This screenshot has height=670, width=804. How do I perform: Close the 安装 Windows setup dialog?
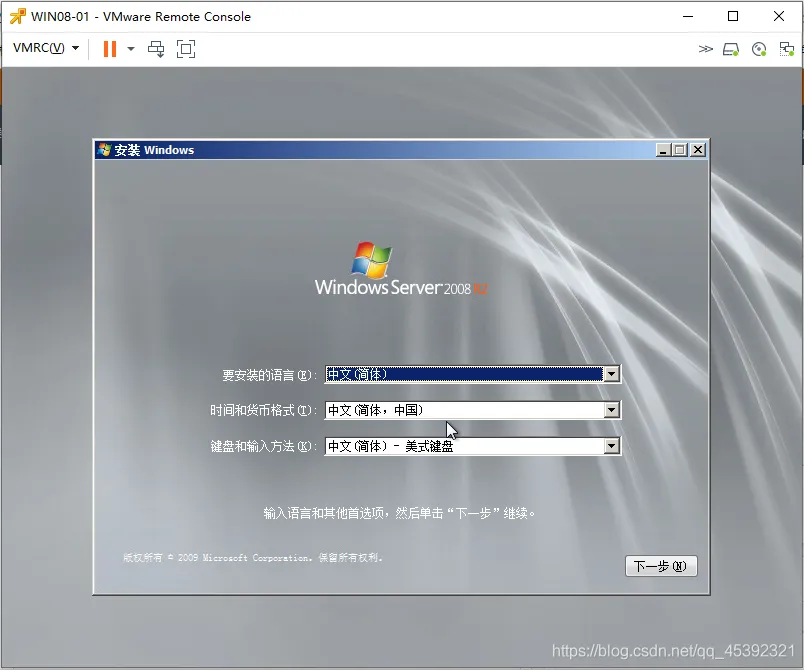coord(698,150)
